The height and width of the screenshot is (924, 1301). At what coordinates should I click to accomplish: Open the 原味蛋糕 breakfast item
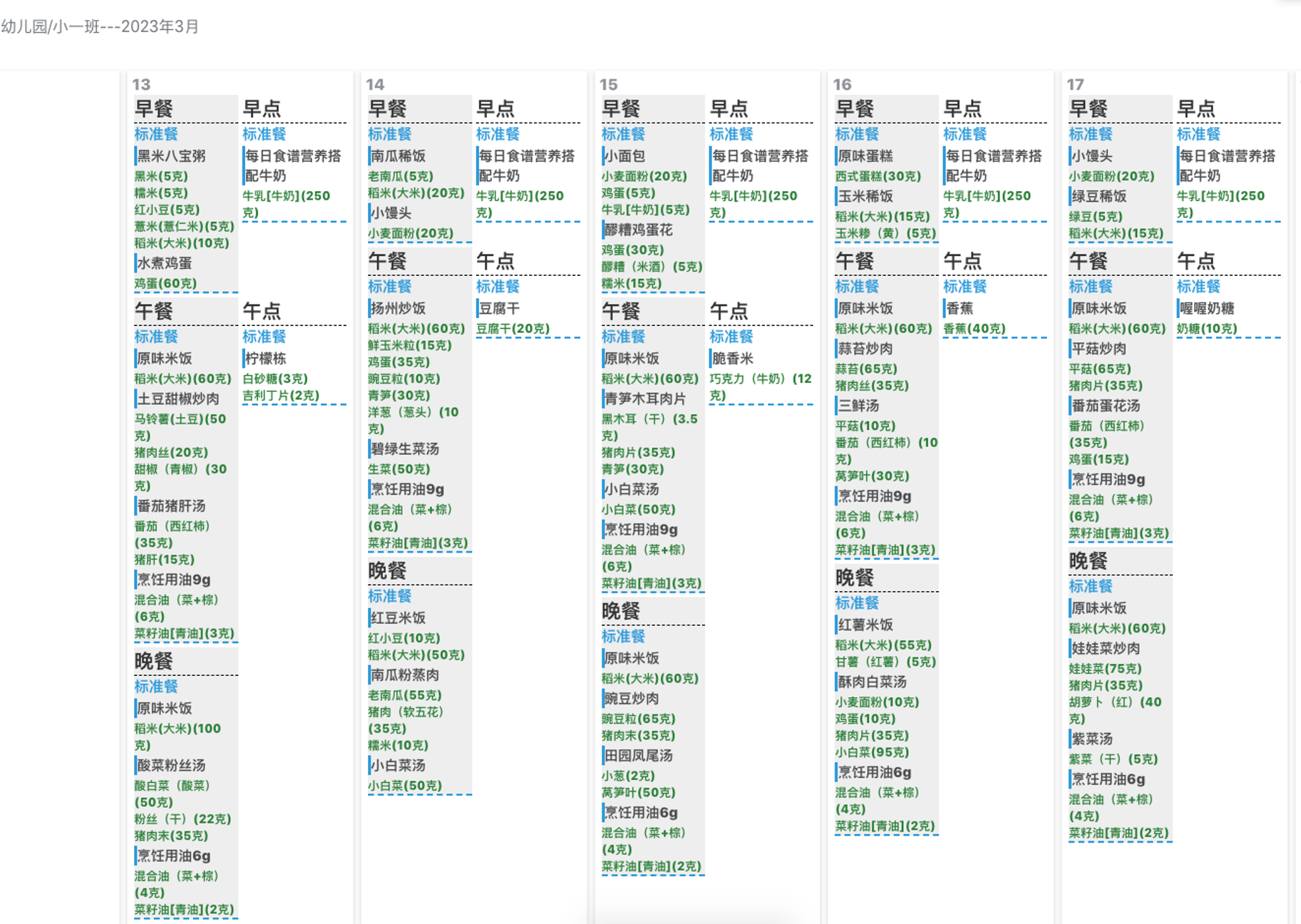(865, 156)
